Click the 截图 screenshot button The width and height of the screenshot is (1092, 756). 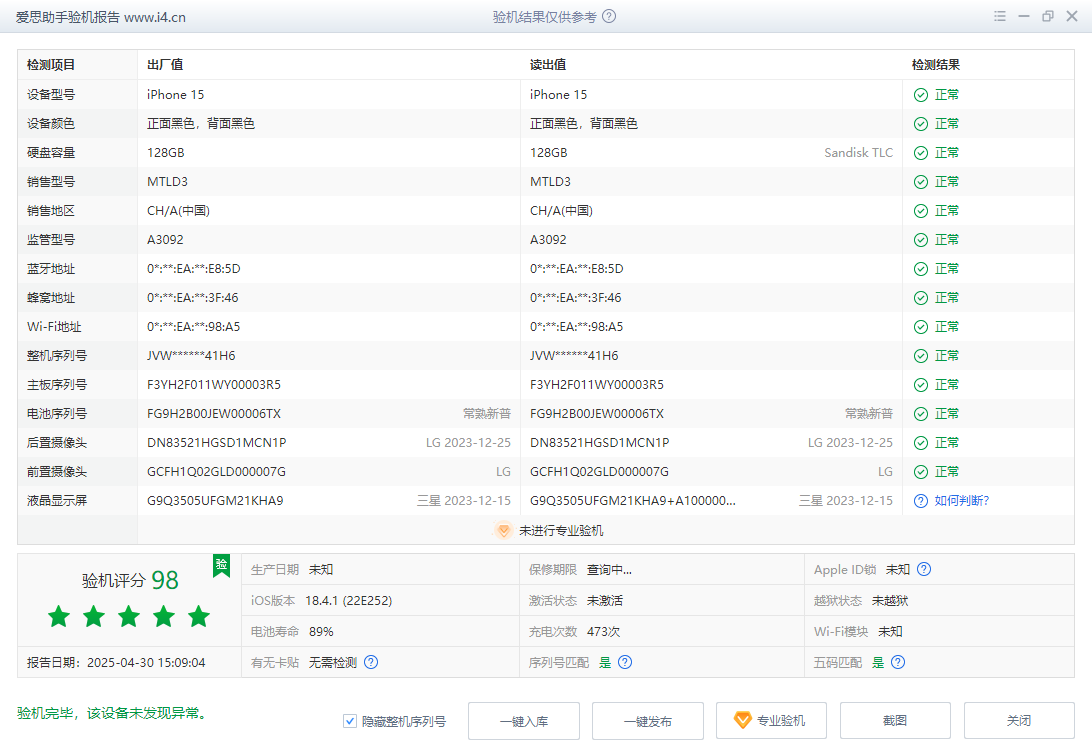pyautogui.click(x=895, y=720)
